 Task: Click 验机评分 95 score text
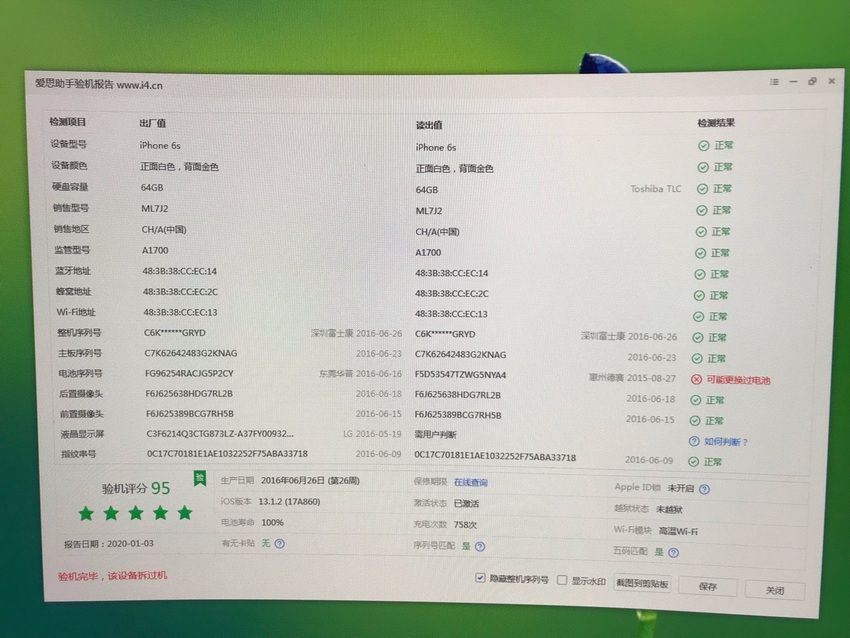coord(136,488)
